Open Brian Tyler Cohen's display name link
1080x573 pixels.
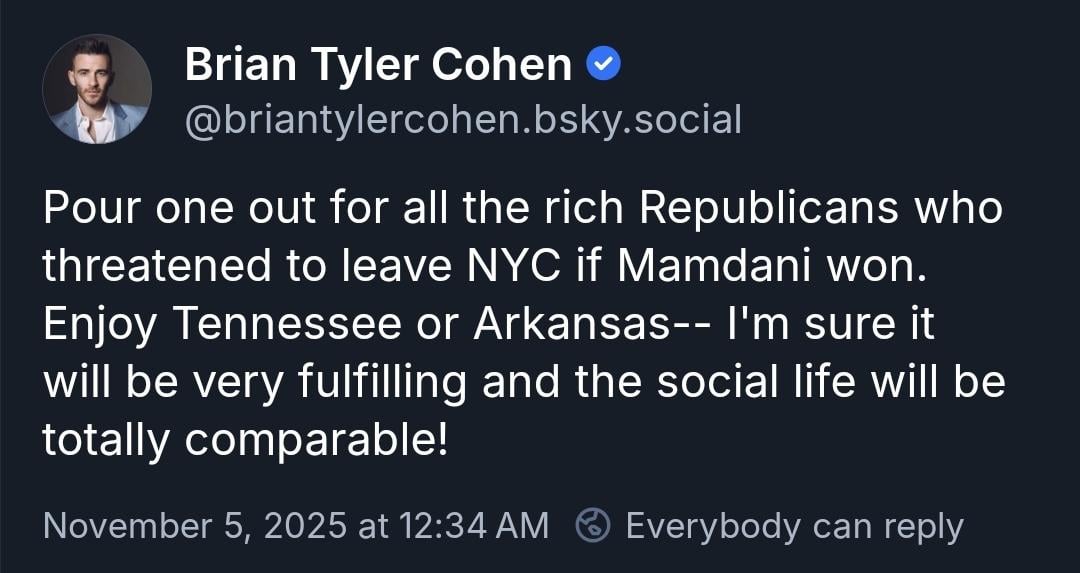tap(378, 66)
